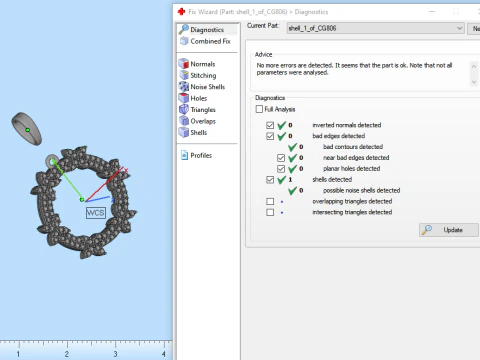Select the Noise Shells icon
This screenshot has width=480, height=360.
[x=184, y=87]
